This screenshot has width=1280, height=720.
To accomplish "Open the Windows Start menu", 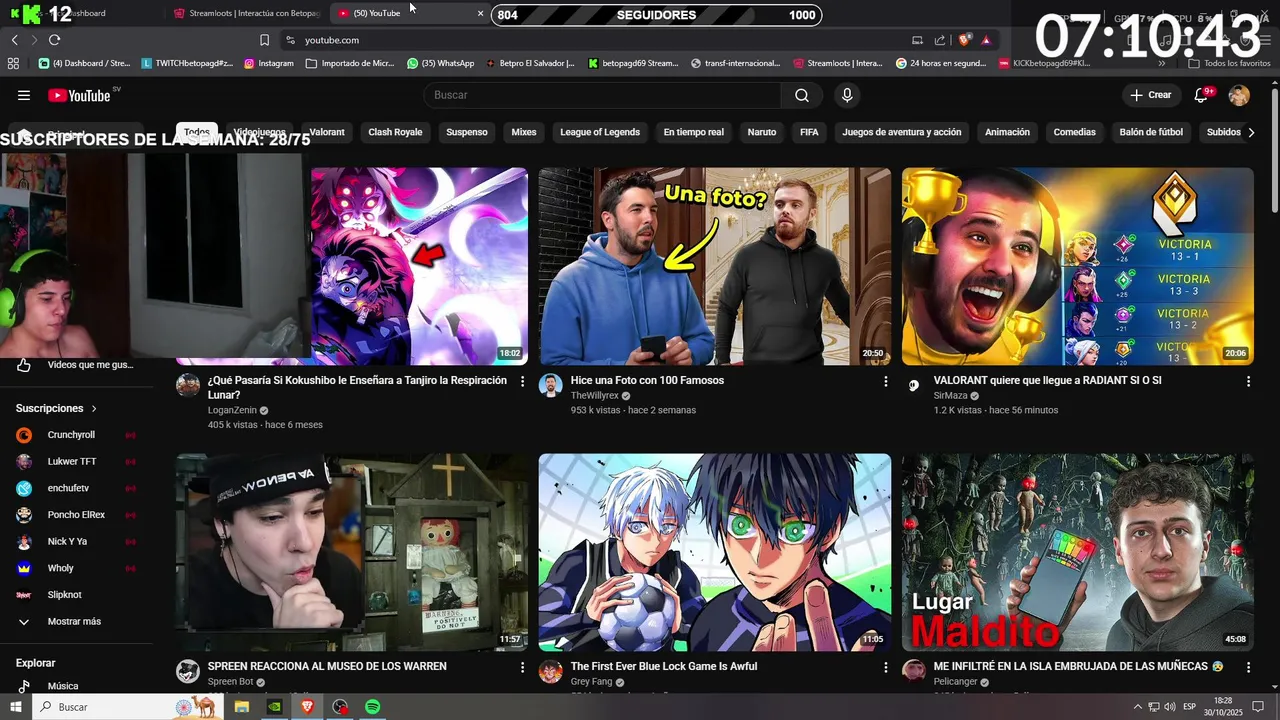I will 15,707.
